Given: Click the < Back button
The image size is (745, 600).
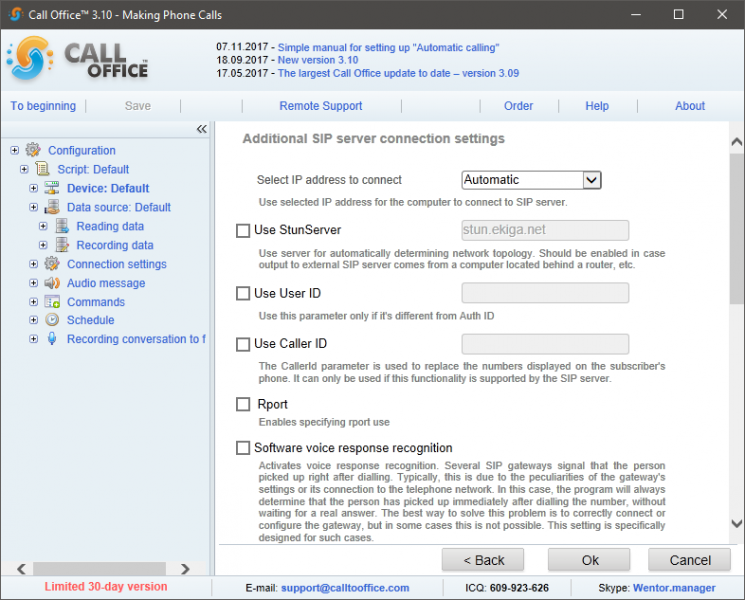Looking at the screenshot, I should pos(483,560).
